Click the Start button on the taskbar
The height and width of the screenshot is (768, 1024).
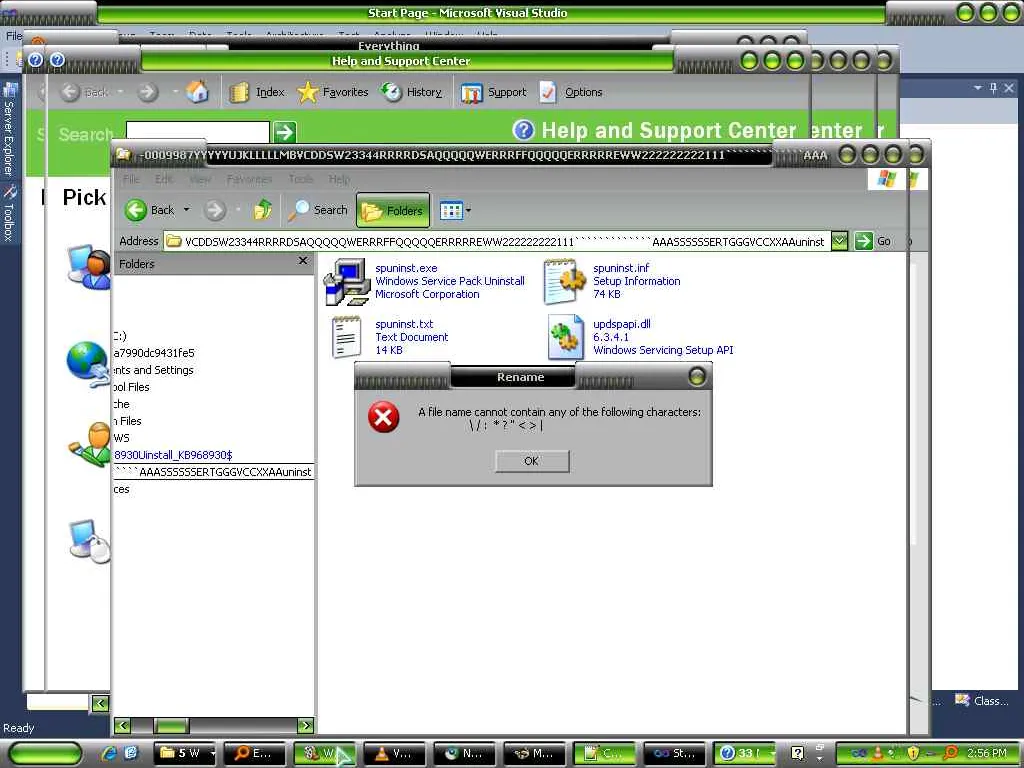pyautogui.click(x=46, y=754)
